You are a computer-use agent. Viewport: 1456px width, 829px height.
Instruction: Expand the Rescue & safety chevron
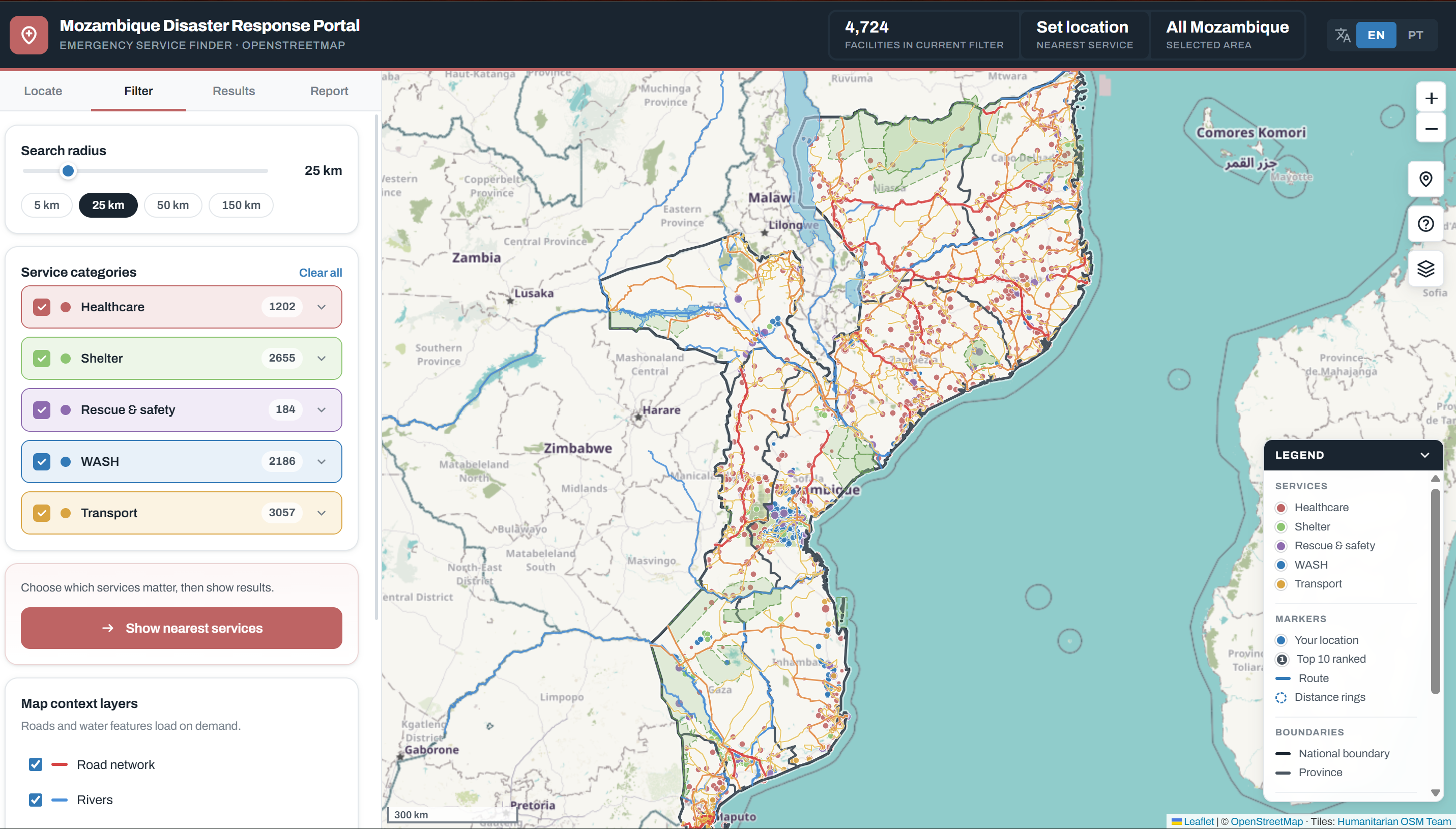point(322,410)
